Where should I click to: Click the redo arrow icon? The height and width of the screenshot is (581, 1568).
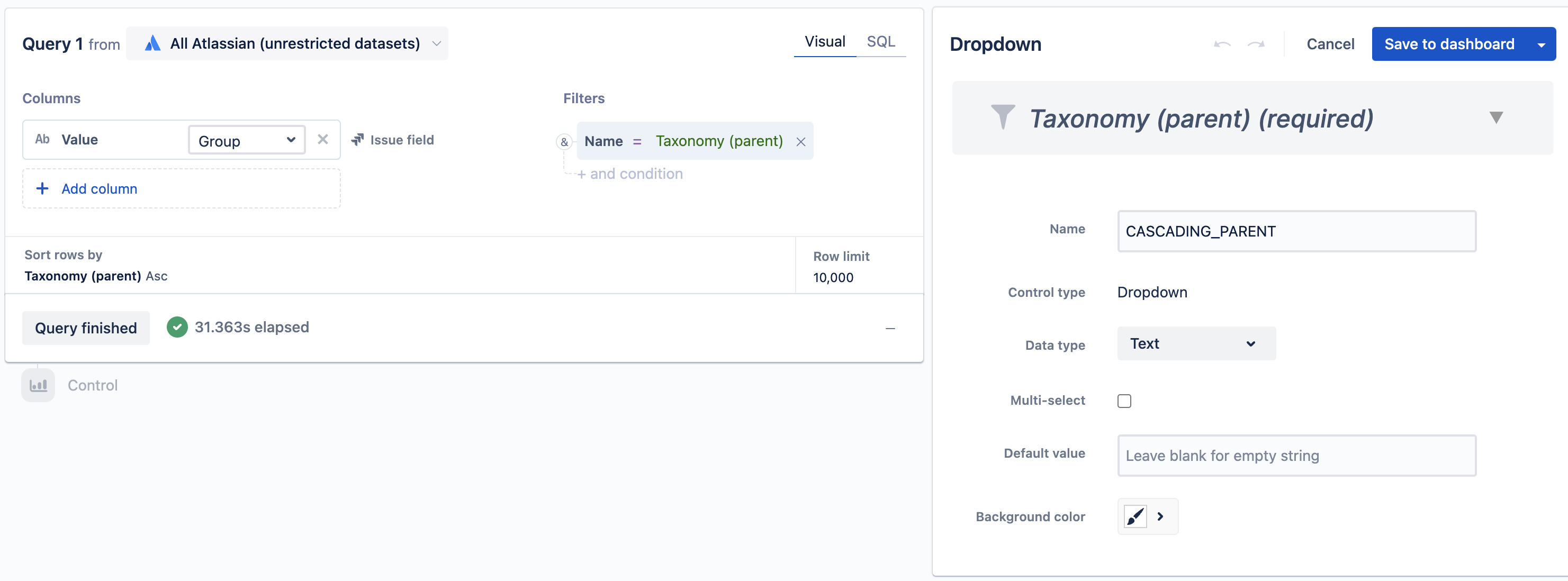pyautogui.click(x=1256, y=44)
